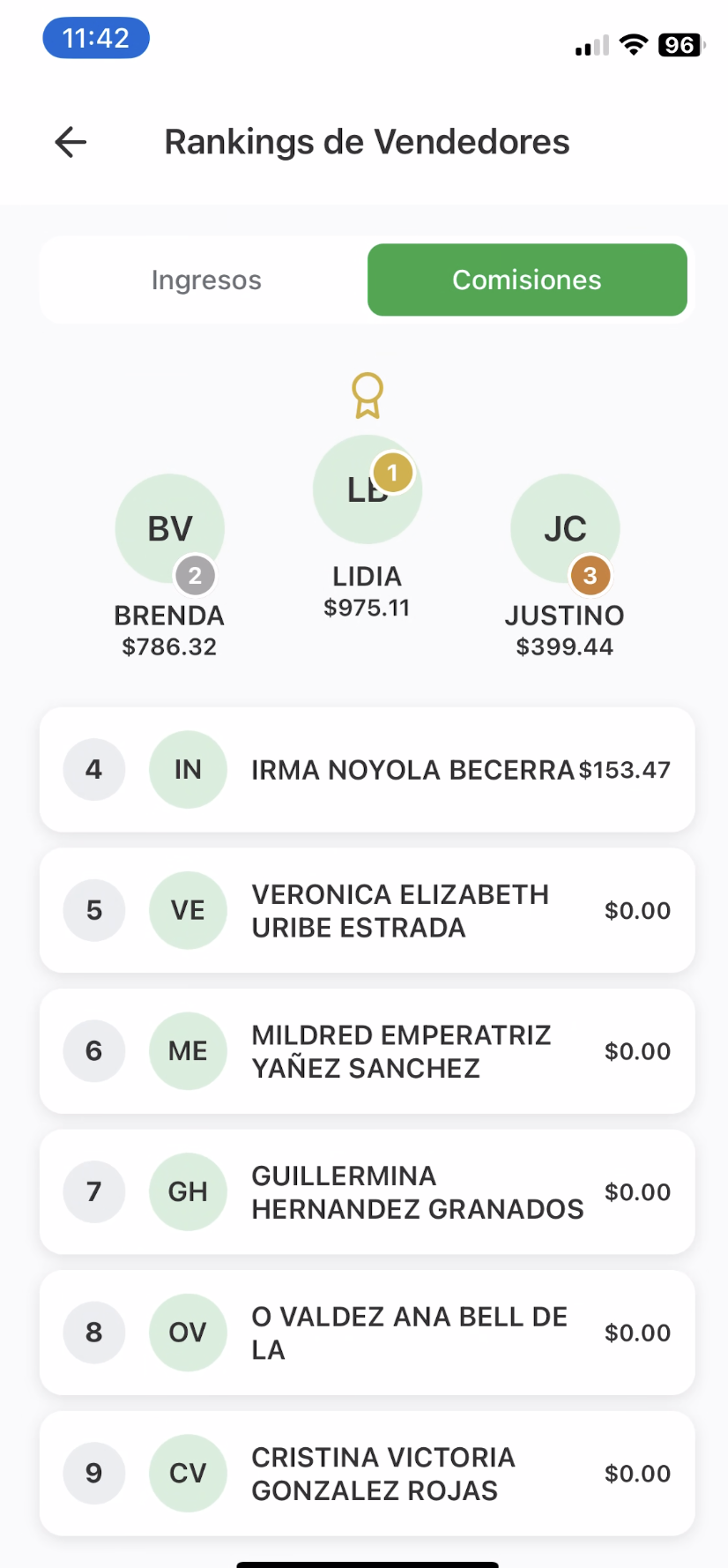Click the silver rank 2 badge
Image resolution: width=728 pixels, height=1568 pixels.
point(196,576)
